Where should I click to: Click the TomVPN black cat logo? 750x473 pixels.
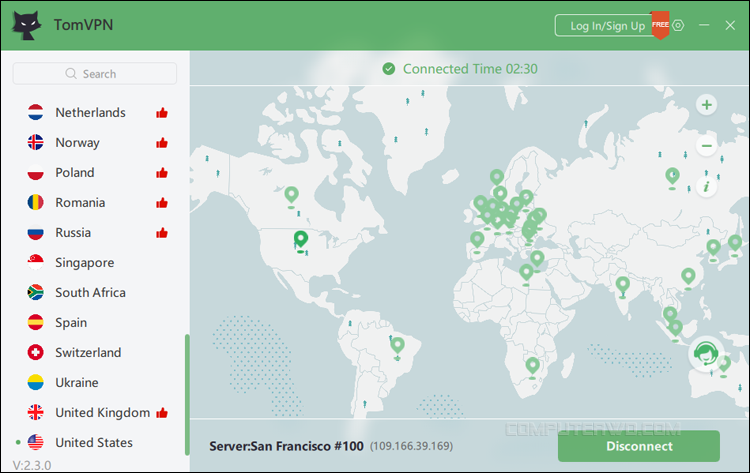coord(26,25)
